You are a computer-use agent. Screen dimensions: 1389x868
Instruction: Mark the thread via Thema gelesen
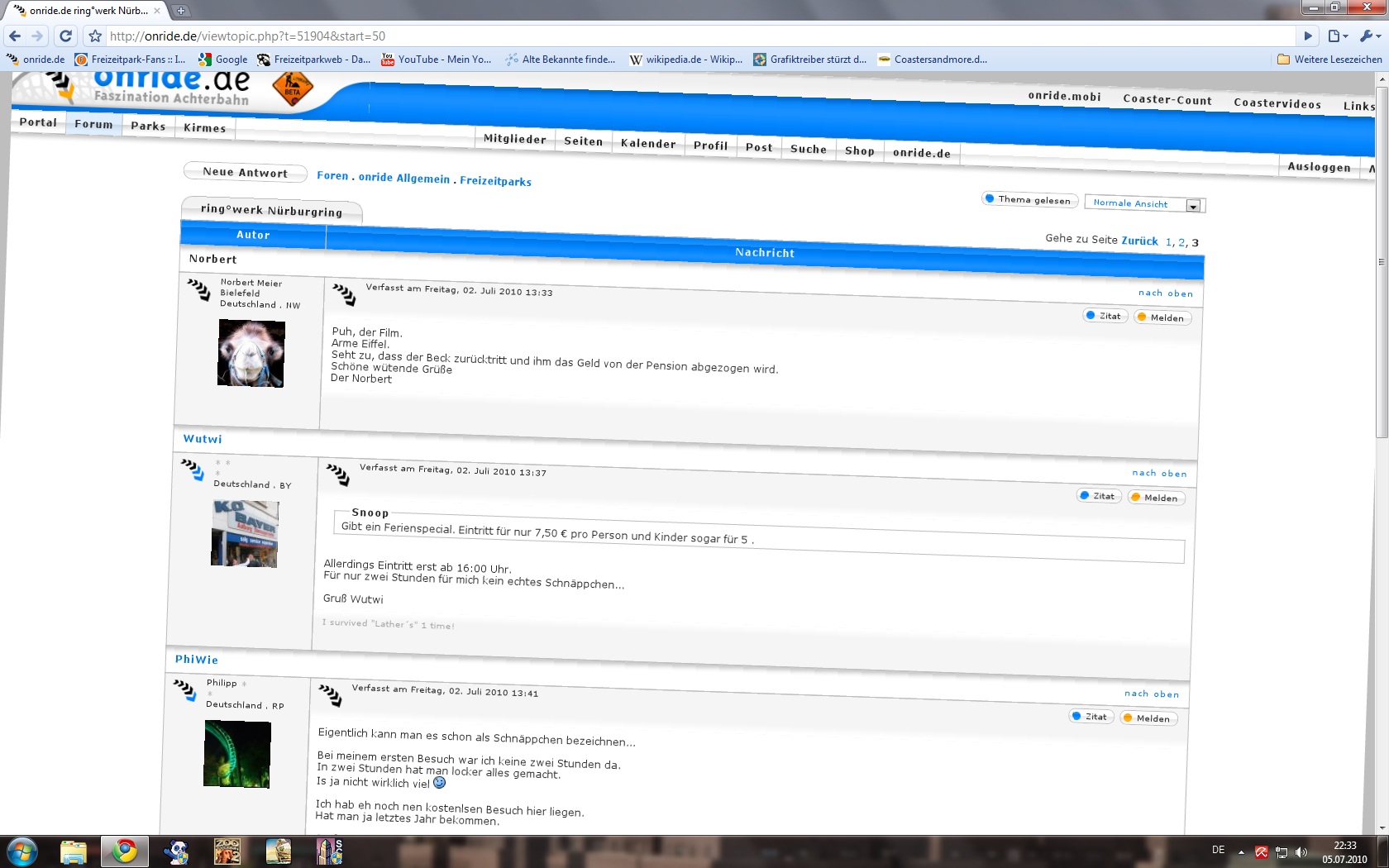pyautogui.click(x=1029, y=199)
